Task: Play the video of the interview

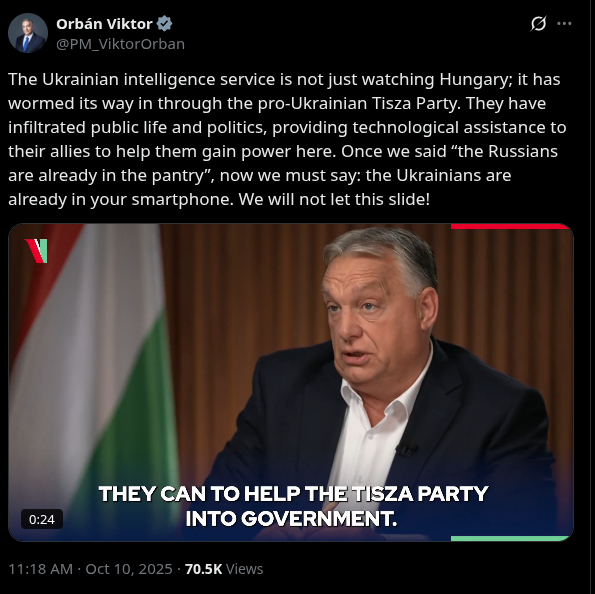Action: tap(291, 382)
